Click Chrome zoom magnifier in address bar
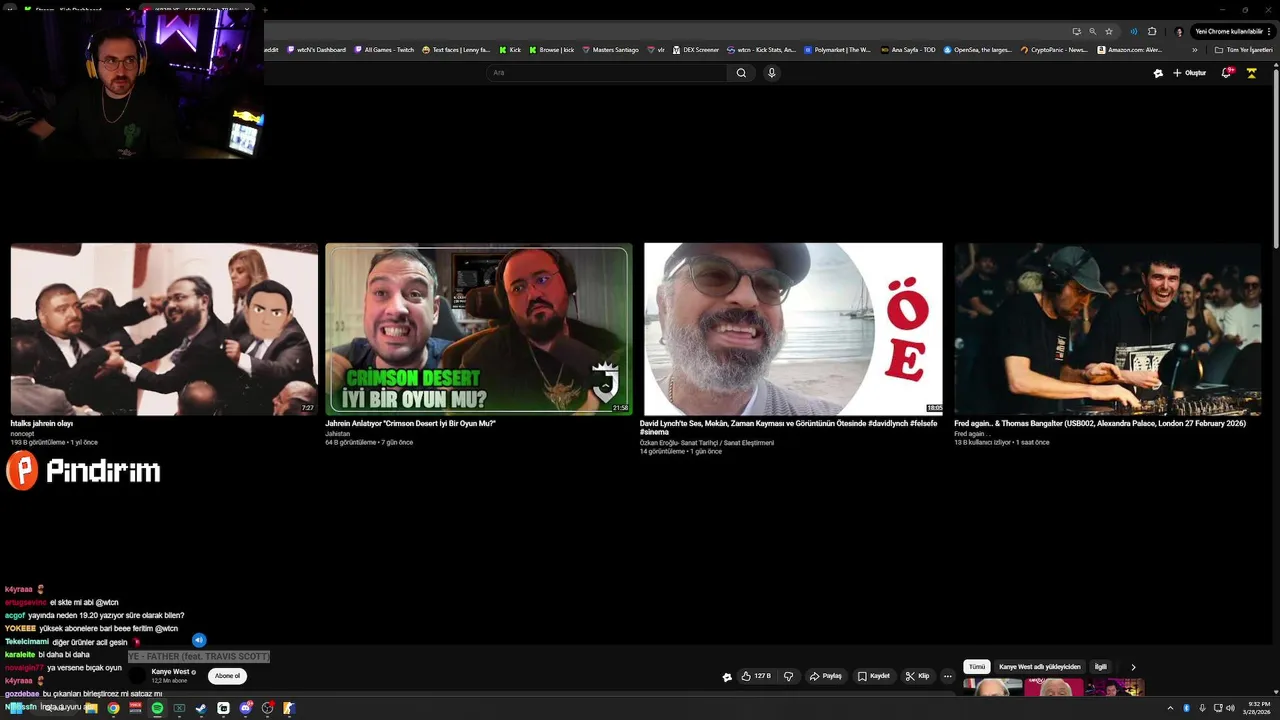Screen dimensions: 1280x720 click(1092, 31)
